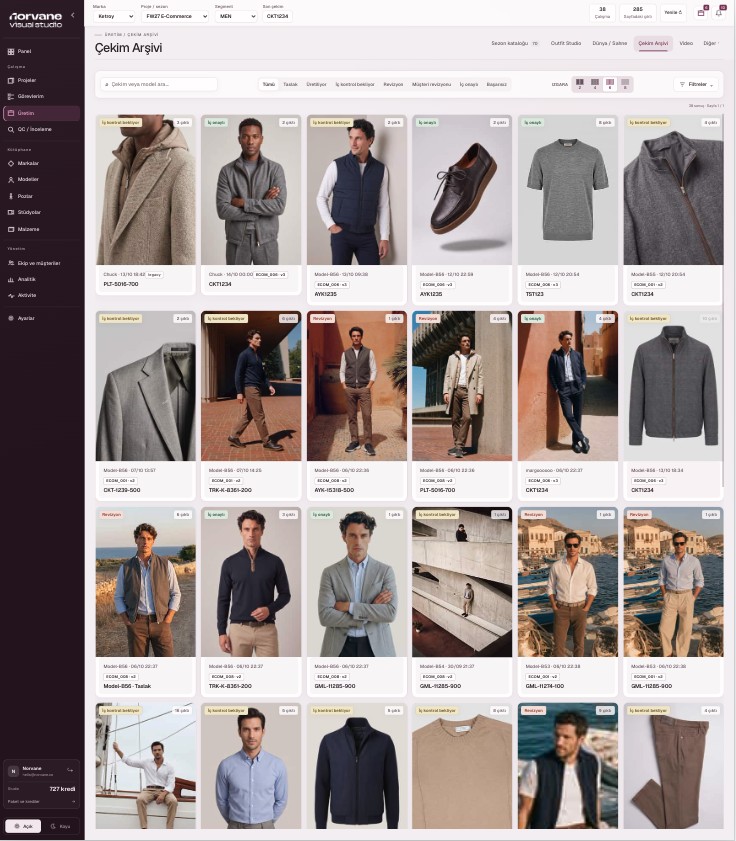
Task: Filter by Müşteri revizyonu status
Action: point(431,84)
